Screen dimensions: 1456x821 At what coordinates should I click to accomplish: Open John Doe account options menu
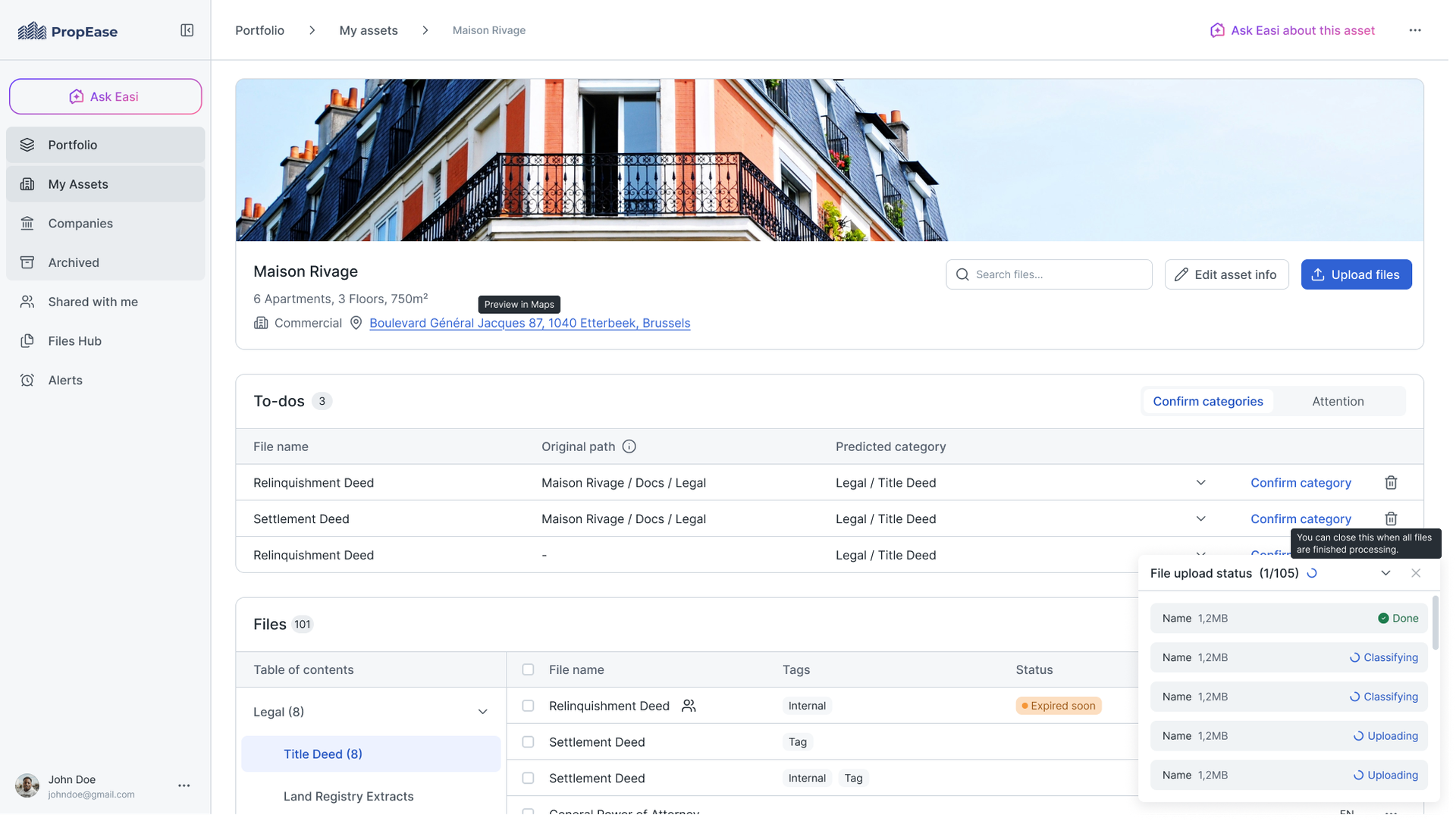pos(184,785)
